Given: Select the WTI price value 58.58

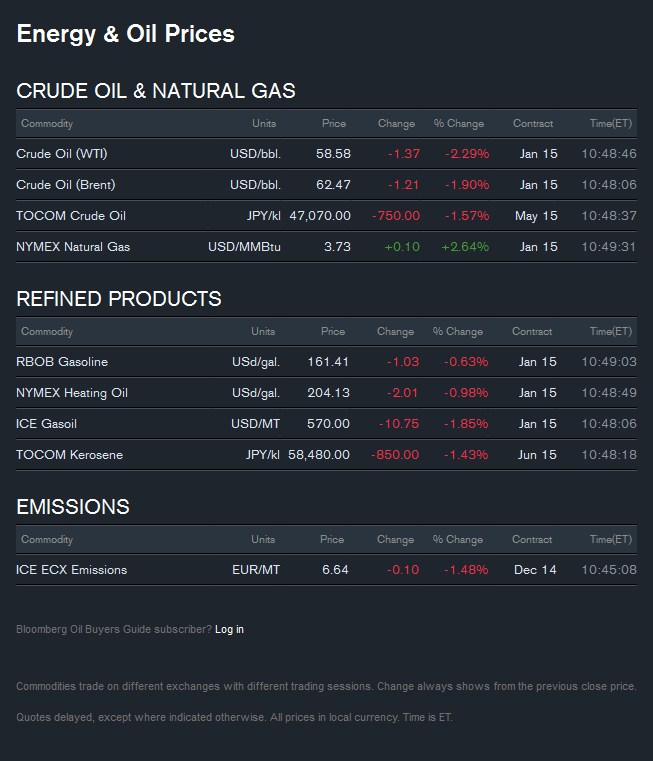Looking at the screenshot, I should coord(333,154).
